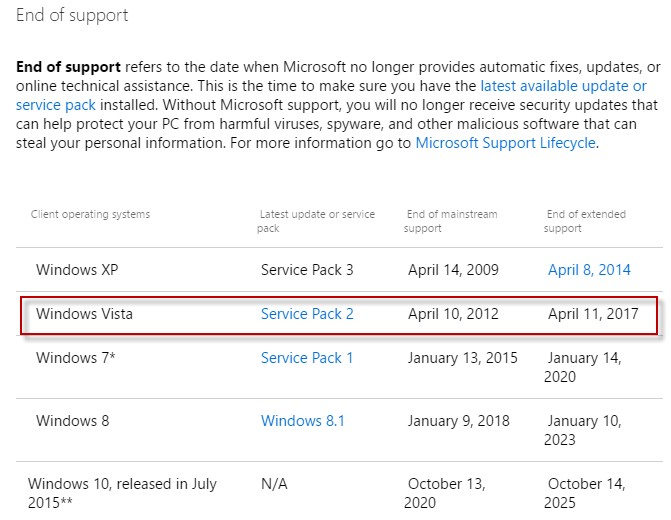Click the 'Windows 10, released in July 2015**' cell
This screenshot has height=520, width=671.
(x=122, y=493)
